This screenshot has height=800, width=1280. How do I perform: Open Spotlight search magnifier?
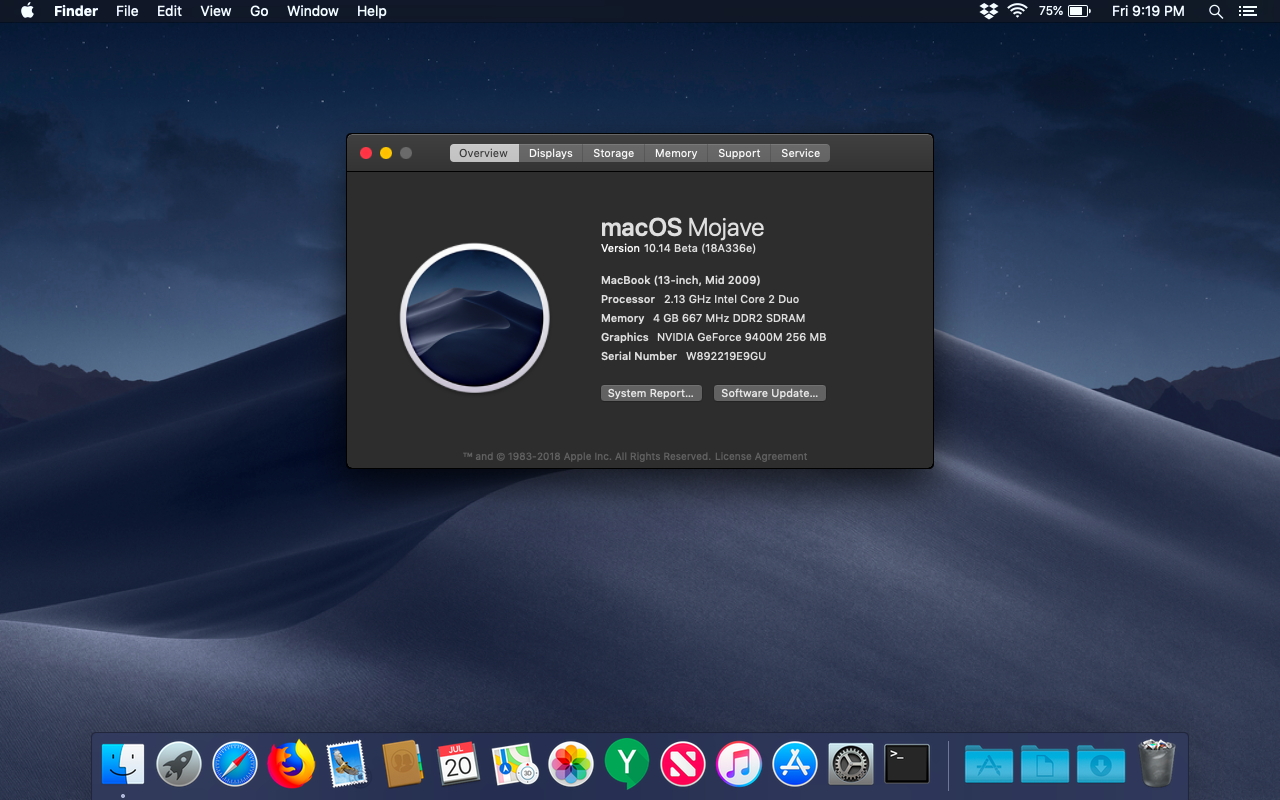[1216, 11]
